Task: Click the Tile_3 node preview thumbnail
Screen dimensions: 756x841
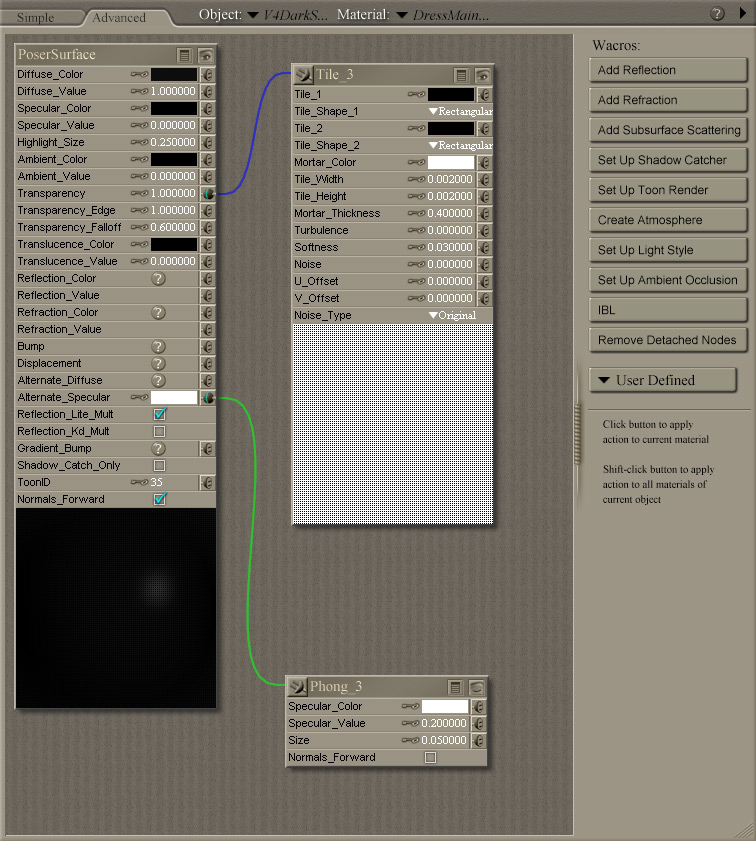Action: 393,424
